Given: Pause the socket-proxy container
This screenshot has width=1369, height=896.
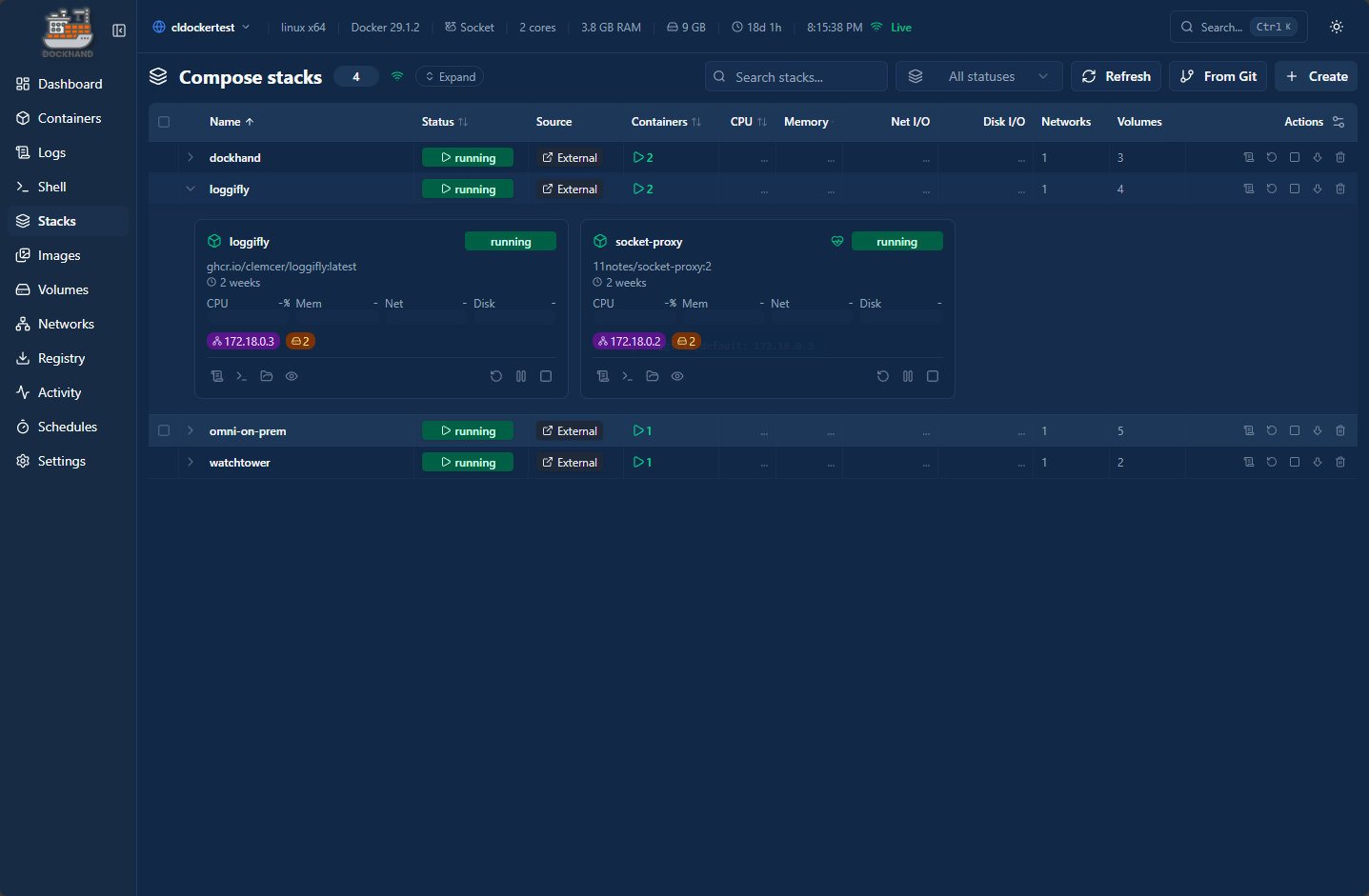Looking at the screenshot, I should (x=907, y=376).
